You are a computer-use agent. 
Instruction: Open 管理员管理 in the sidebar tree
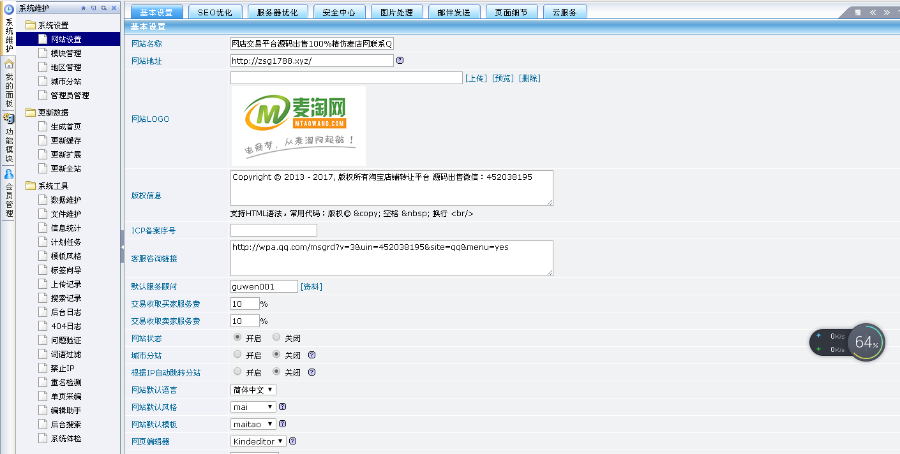70,95
